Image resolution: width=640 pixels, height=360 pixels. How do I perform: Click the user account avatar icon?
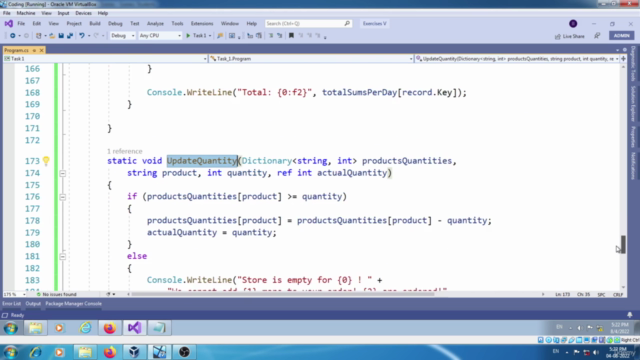[x=573, y=24]
